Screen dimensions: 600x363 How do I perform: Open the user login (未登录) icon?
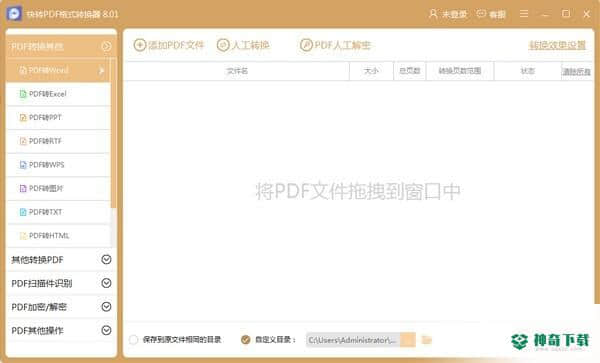[433, 14]
